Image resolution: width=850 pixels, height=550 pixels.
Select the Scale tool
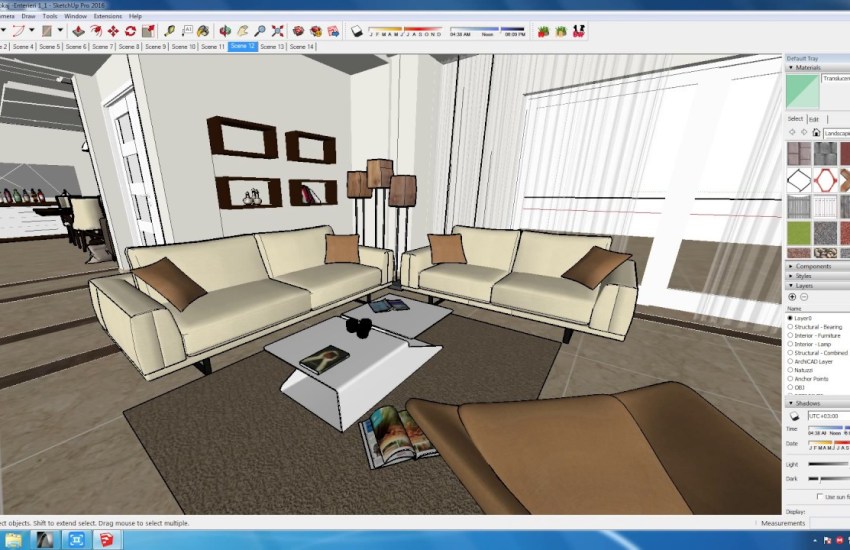148,31
